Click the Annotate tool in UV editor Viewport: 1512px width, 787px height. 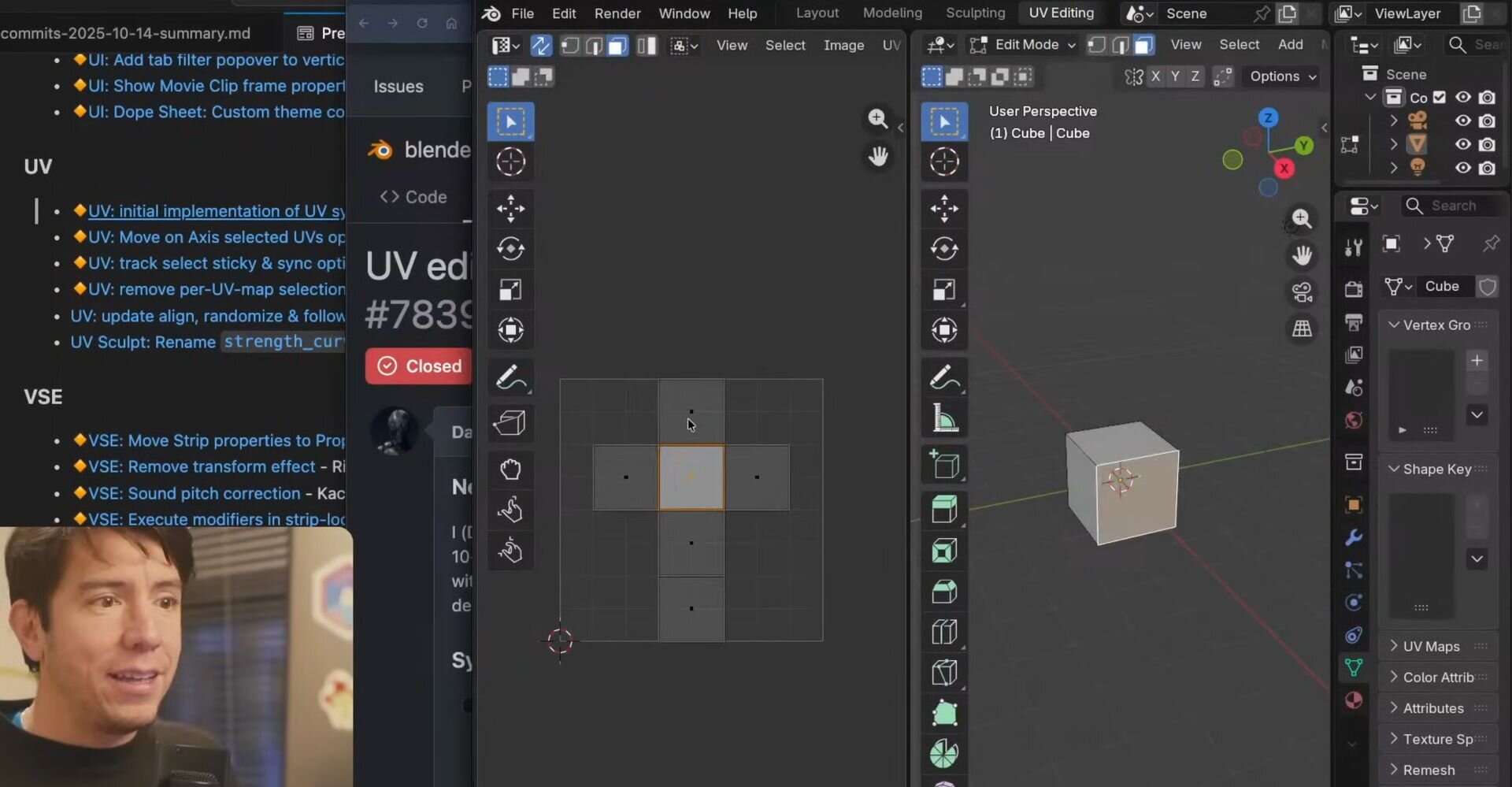tap(510, 377)
